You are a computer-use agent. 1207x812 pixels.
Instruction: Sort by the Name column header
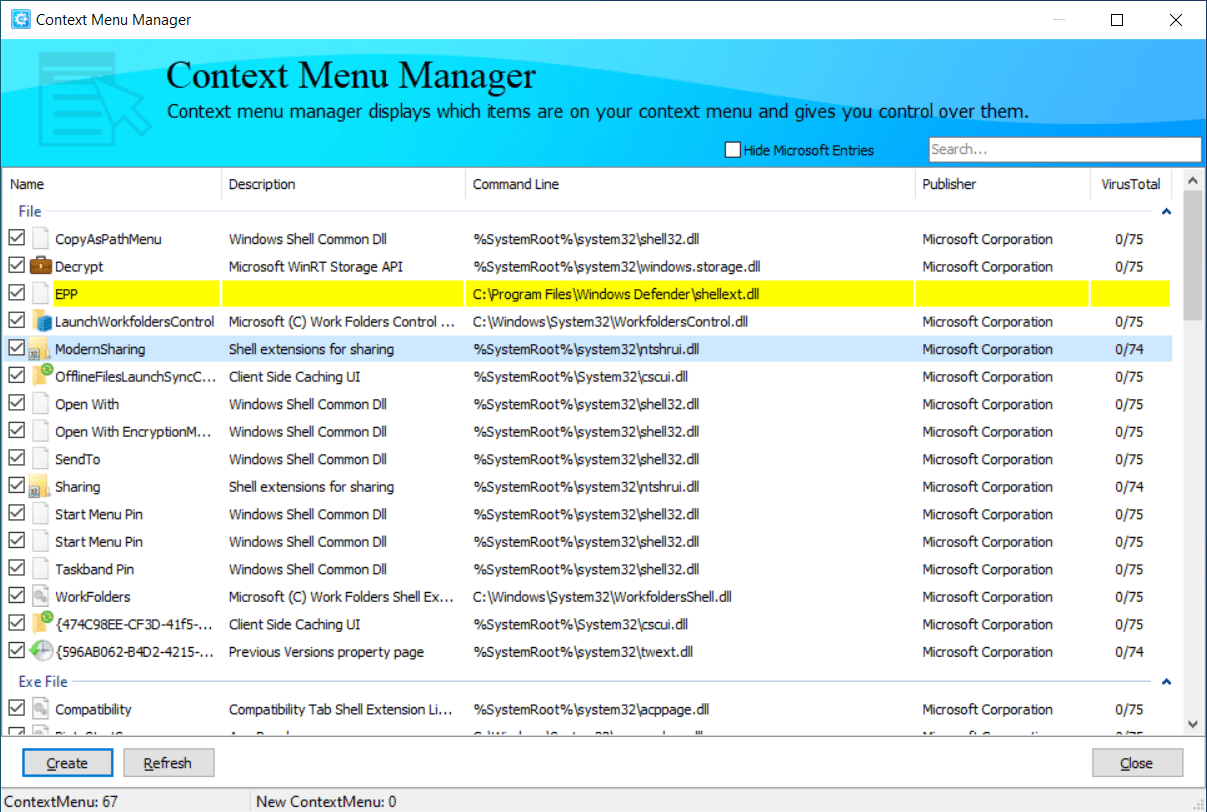[112, 184]
